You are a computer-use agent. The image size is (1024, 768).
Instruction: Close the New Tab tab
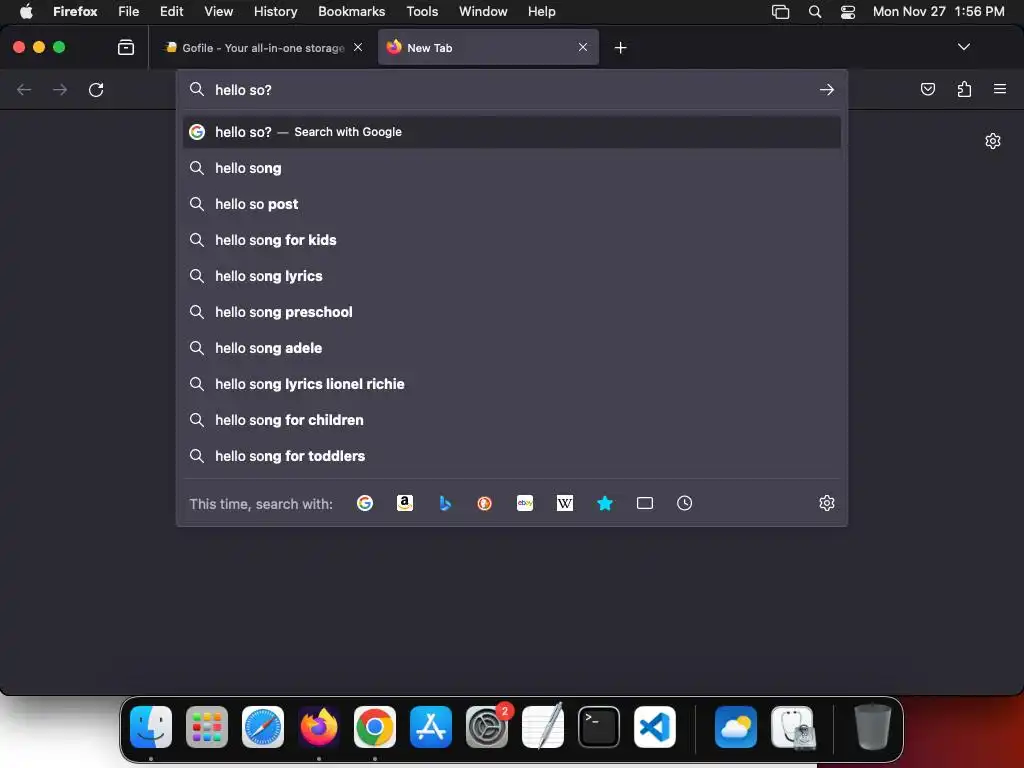pyautogui.click(x=583, y=47)
